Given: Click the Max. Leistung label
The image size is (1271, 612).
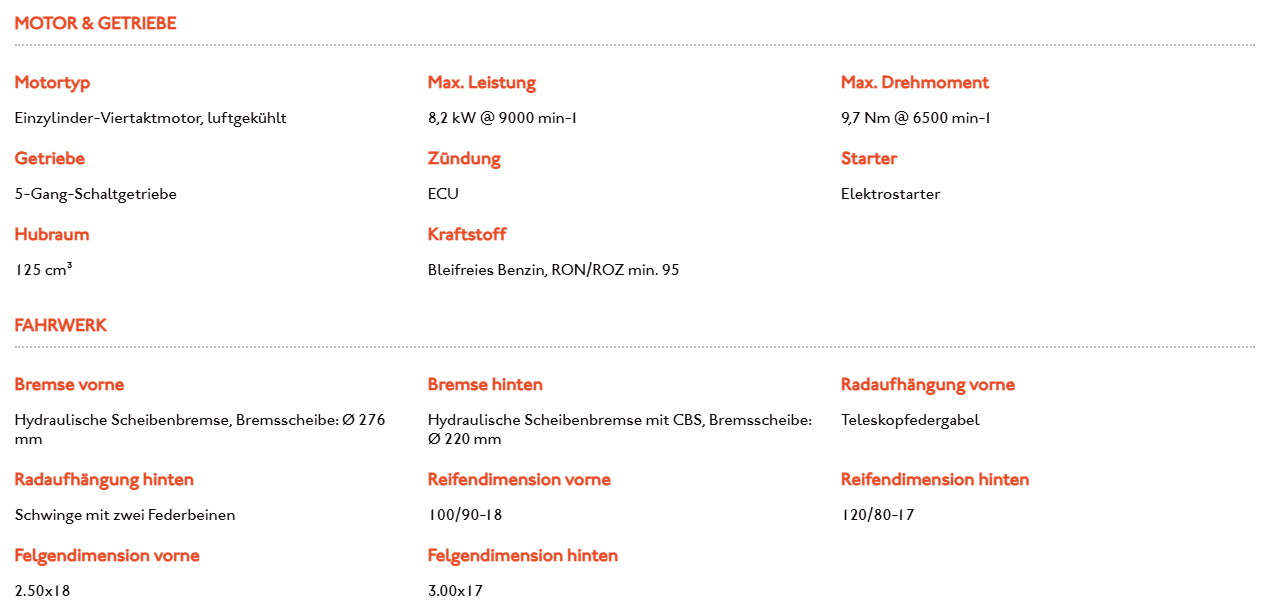Looking at the screenshot, I should [481, 82].
